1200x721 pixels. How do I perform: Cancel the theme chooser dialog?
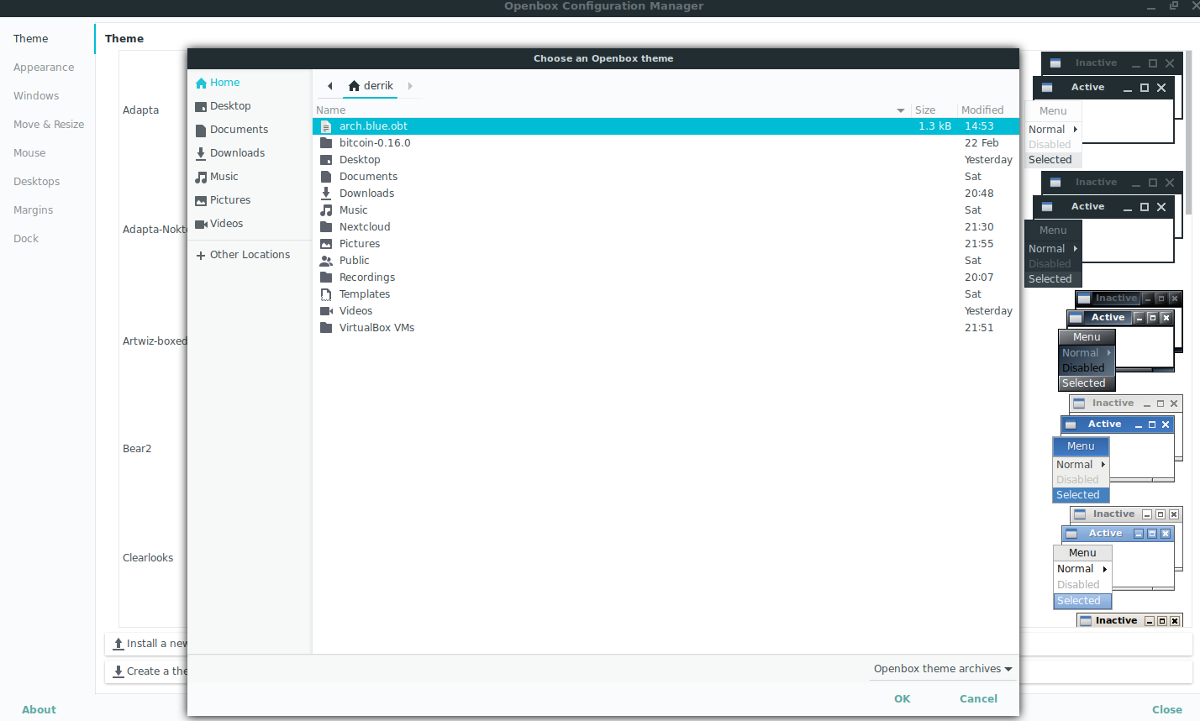(978, 699)
